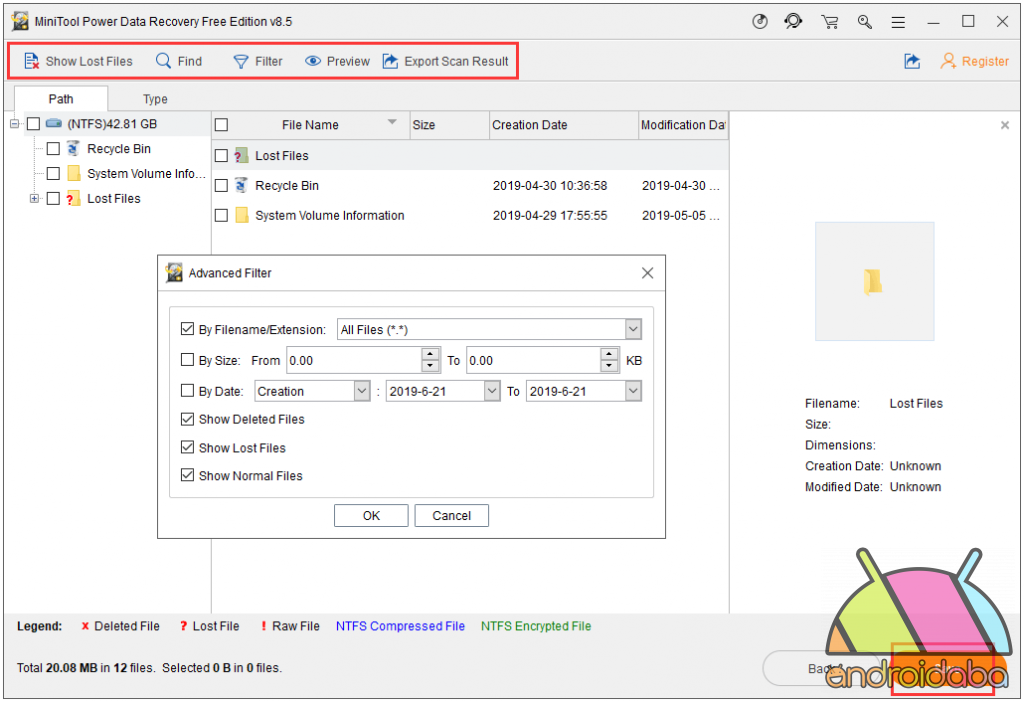Tick the Recycle Bin checkbox in tree
Viewport: 1024px width, 702px height.
click(54, 149)
